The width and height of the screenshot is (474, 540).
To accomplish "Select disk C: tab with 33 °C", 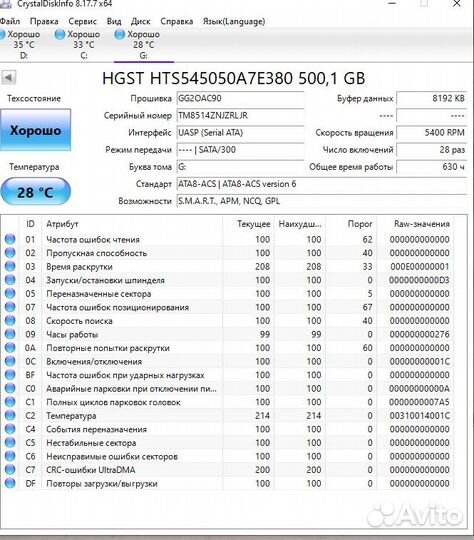I will coord(79,45).
